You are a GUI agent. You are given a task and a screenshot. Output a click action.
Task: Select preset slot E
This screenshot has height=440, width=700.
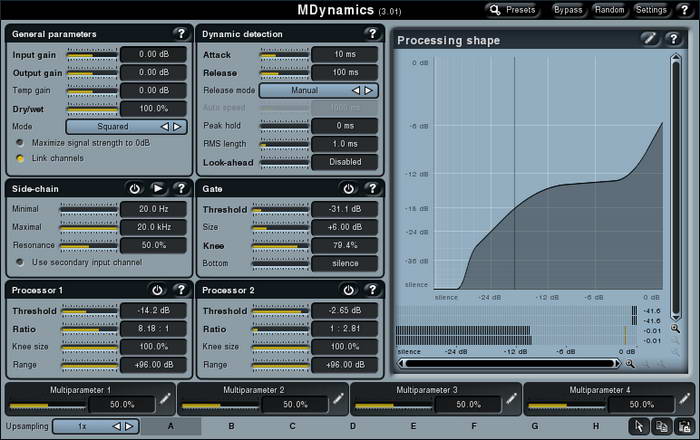pos(413,426)
